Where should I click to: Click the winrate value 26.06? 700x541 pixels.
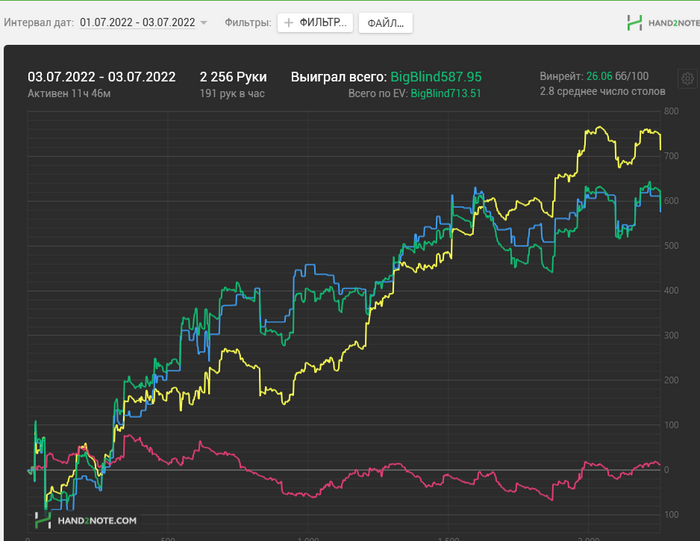tap(599, 76)
